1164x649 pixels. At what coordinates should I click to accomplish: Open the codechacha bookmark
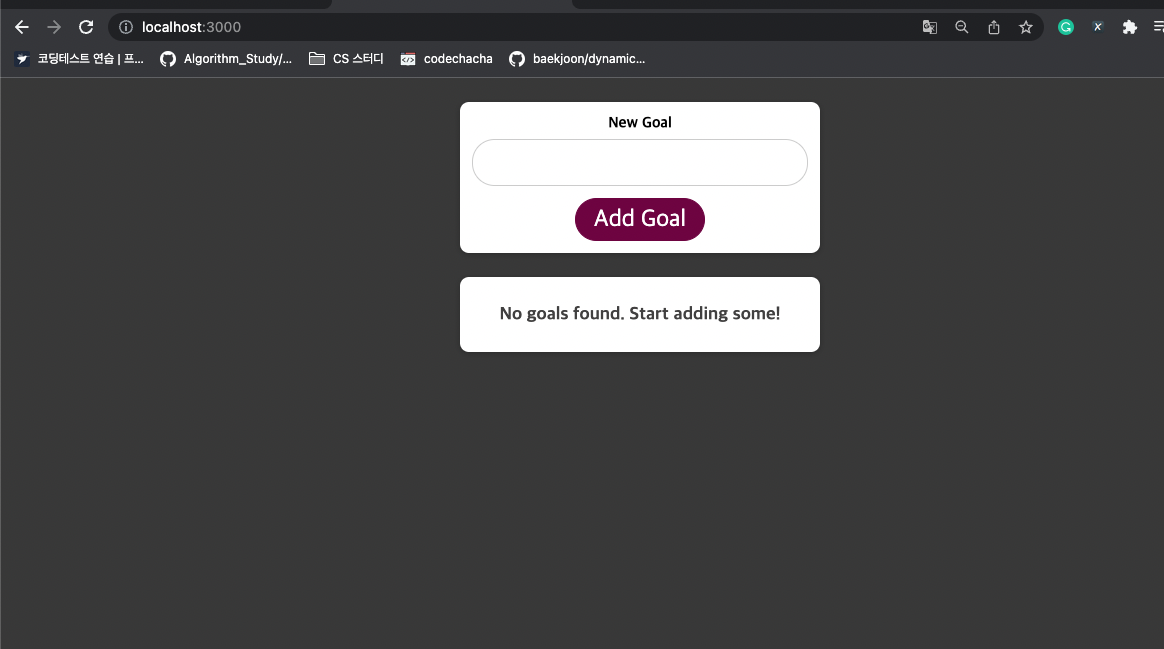(x=446, y=59)
